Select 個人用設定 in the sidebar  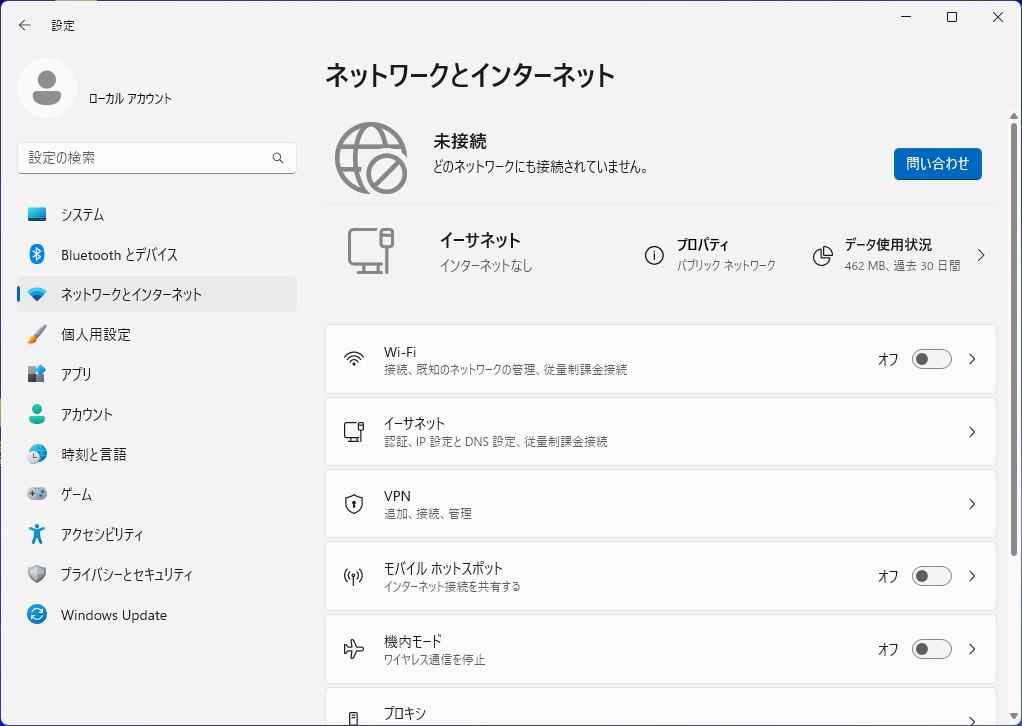(157, 334)
